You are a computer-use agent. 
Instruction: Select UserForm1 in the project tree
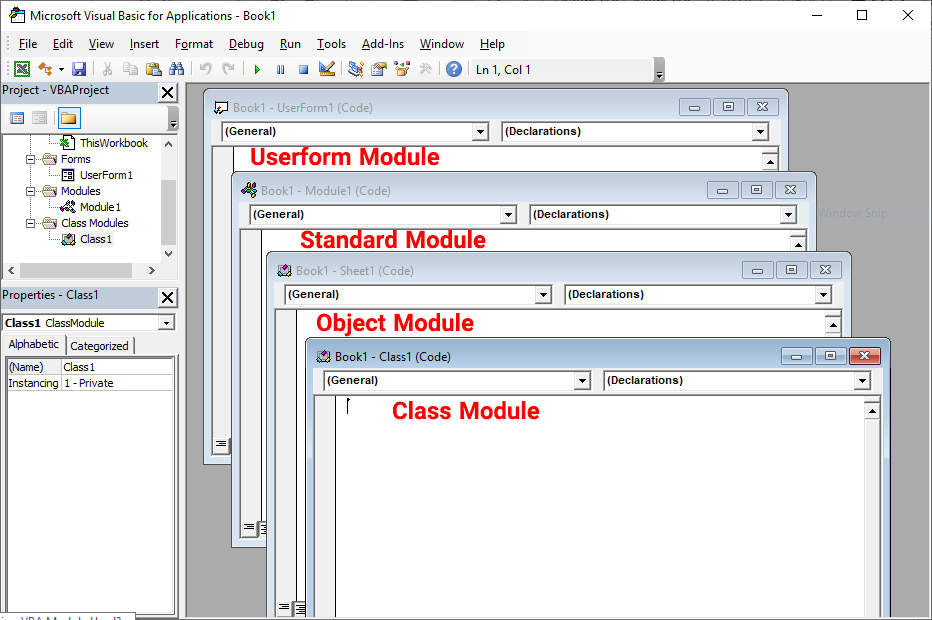point(106,175)
